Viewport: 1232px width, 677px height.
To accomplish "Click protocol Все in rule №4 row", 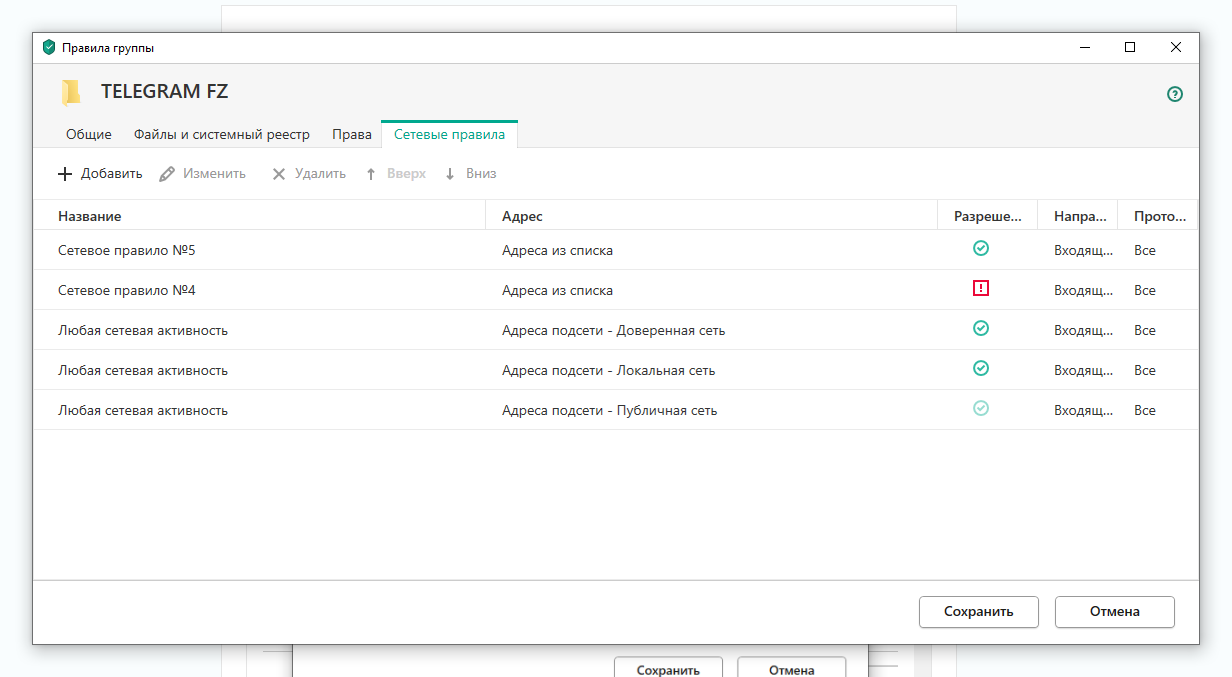I will pos(1144,290).
